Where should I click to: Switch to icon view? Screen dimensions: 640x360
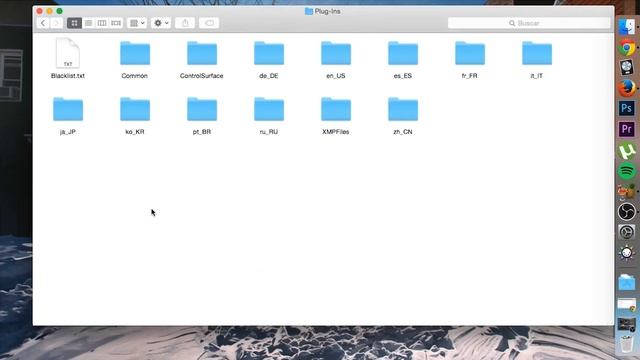74,23
